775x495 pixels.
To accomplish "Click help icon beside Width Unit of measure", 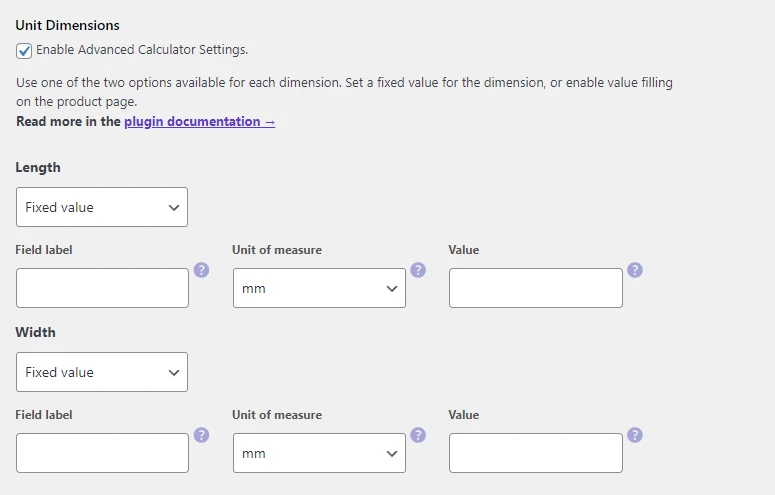I will click(x=418, y=435).
